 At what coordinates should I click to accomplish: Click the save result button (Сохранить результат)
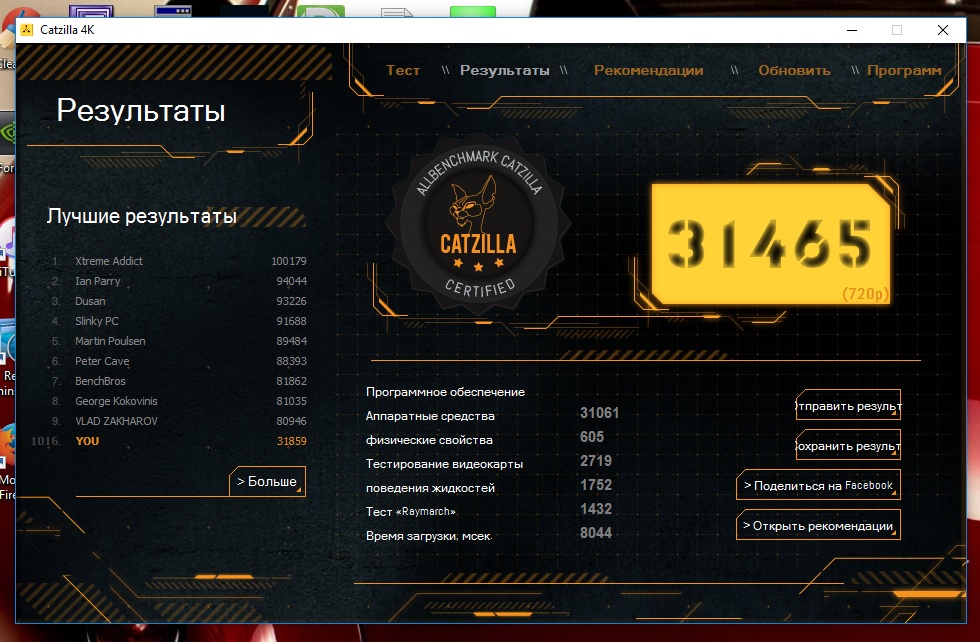848,446
